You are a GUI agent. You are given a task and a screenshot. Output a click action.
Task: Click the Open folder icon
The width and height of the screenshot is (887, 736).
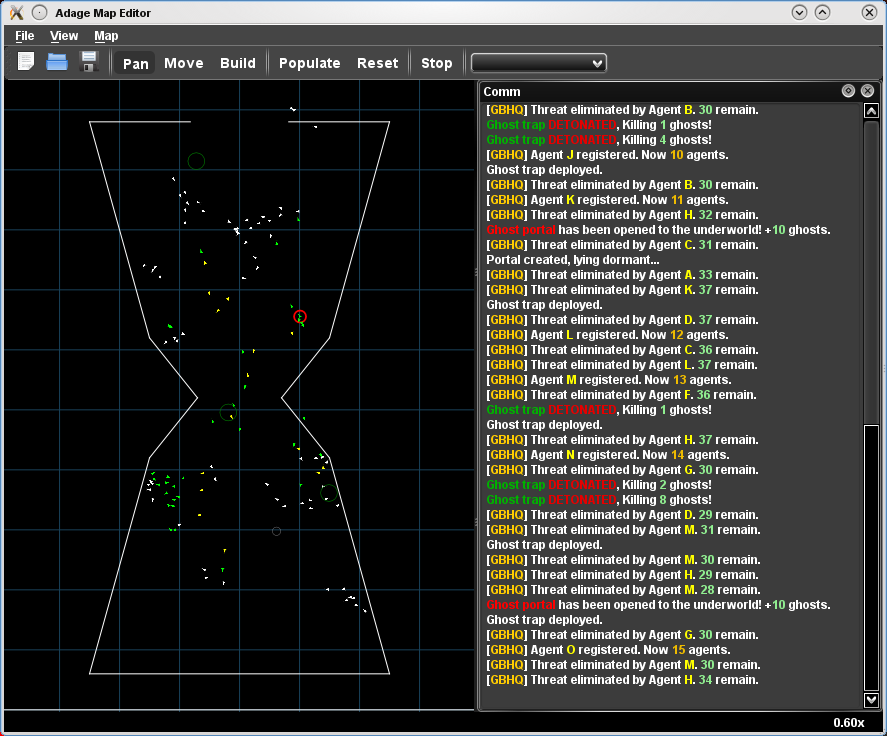pyautogui.click(x=57, y=62)
